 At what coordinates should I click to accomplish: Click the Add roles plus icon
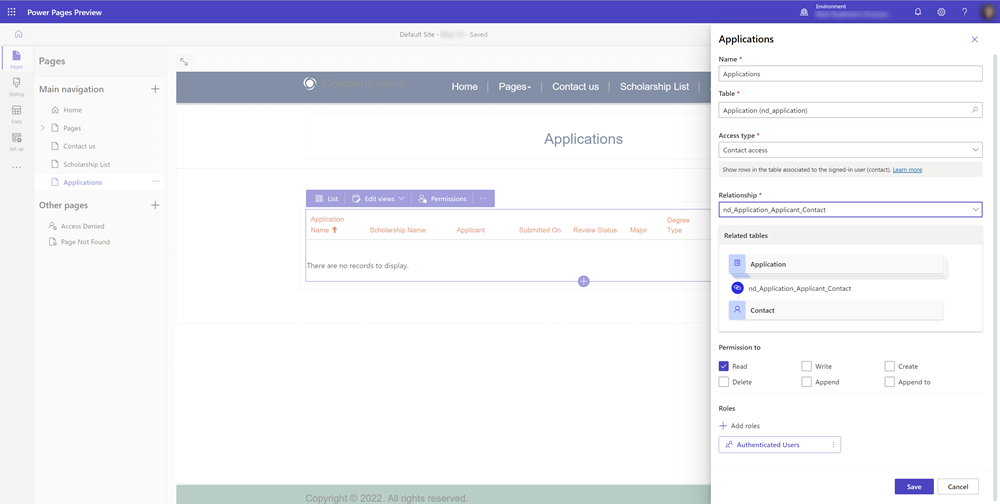point(723,426)
